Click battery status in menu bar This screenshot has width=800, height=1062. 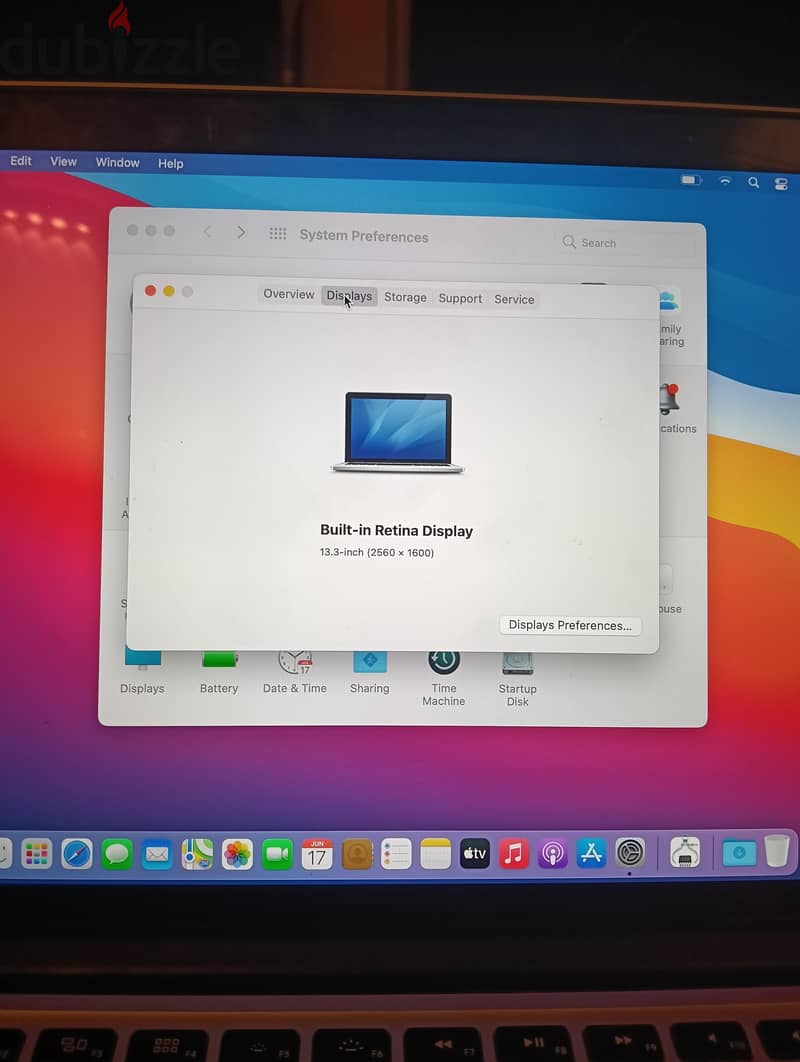pos(691,180)
